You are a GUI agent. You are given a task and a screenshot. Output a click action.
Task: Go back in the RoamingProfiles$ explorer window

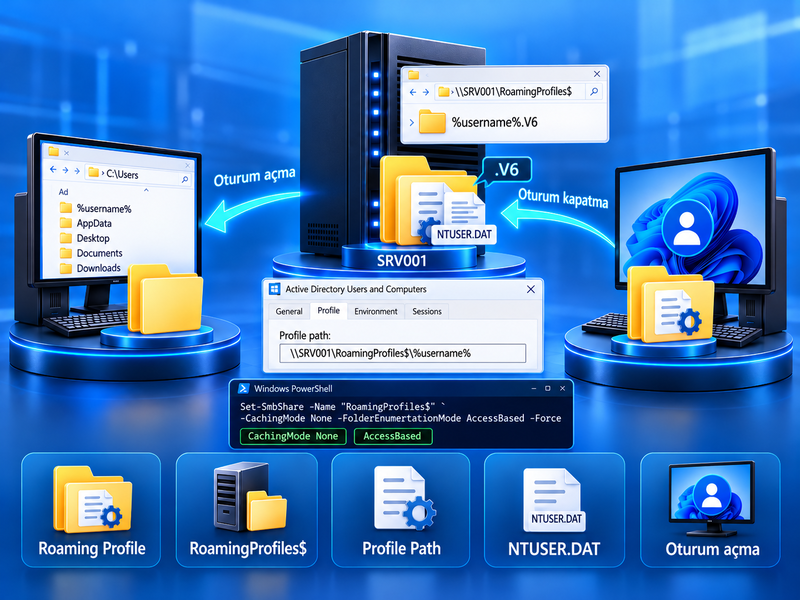(x=413, y=92)
